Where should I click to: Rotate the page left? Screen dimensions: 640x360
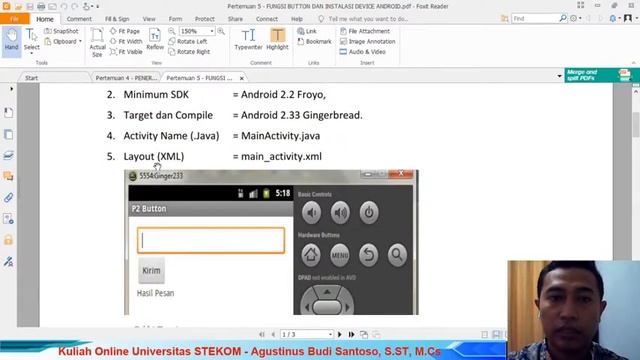tap(188, 42)
